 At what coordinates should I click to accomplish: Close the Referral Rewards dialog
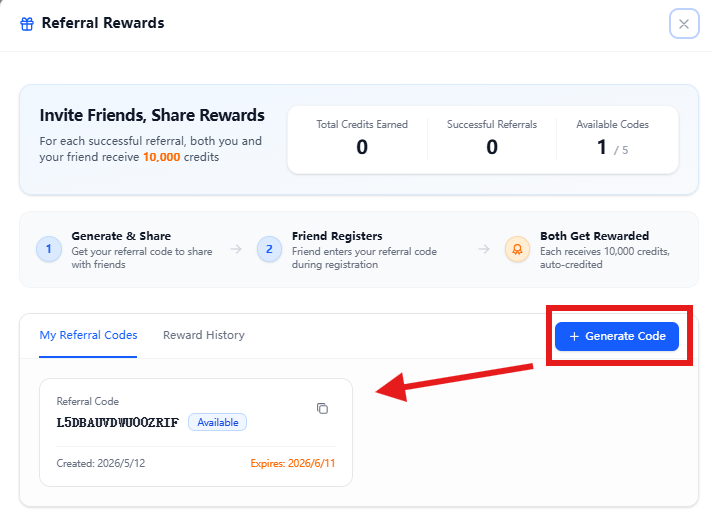(684, 24)
